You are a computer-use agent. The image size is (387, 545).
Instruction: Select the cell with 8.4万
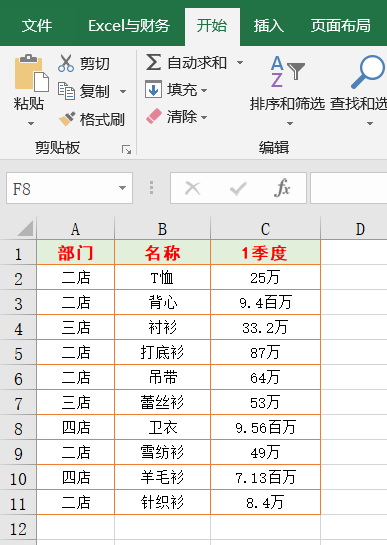(265, 503)
